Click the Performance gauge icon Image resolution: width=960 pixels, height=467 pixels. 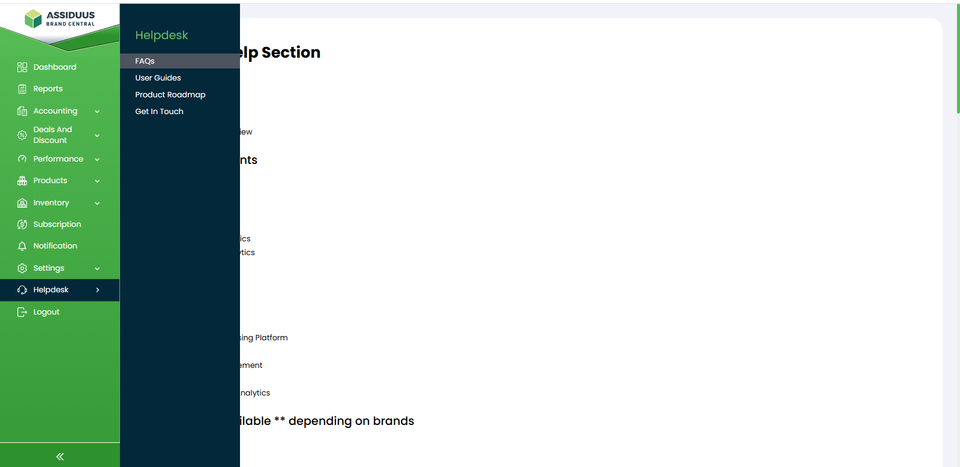click(22, 159)
